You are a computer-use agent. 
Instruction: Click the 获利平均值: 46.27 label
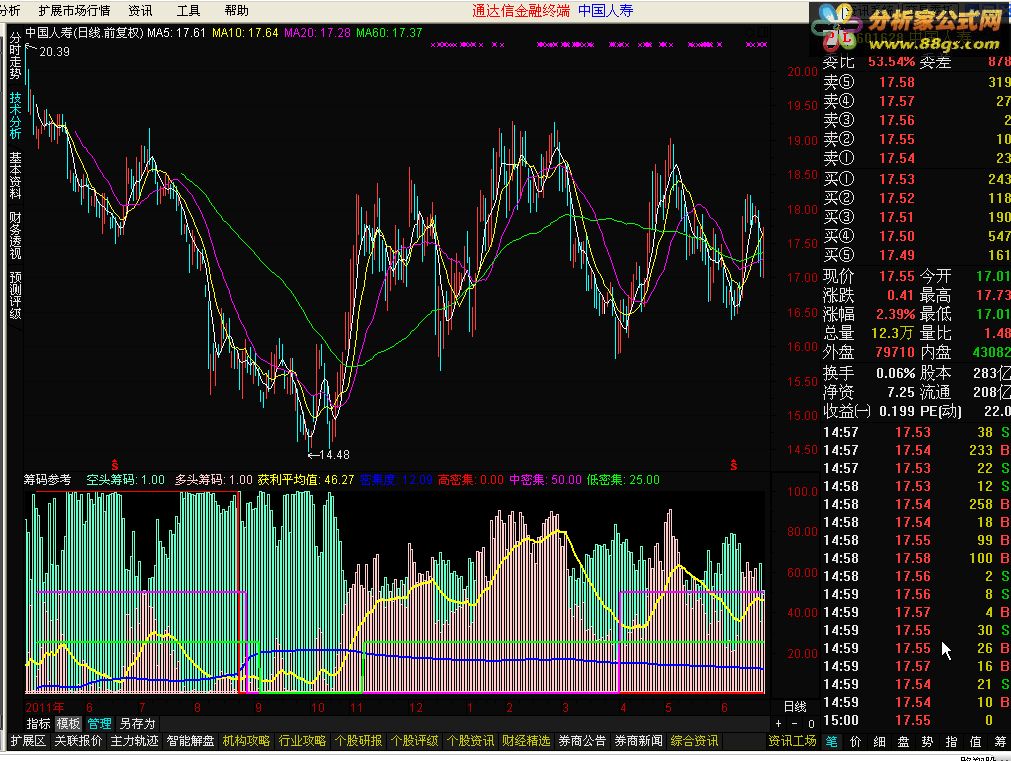[306, 480]
